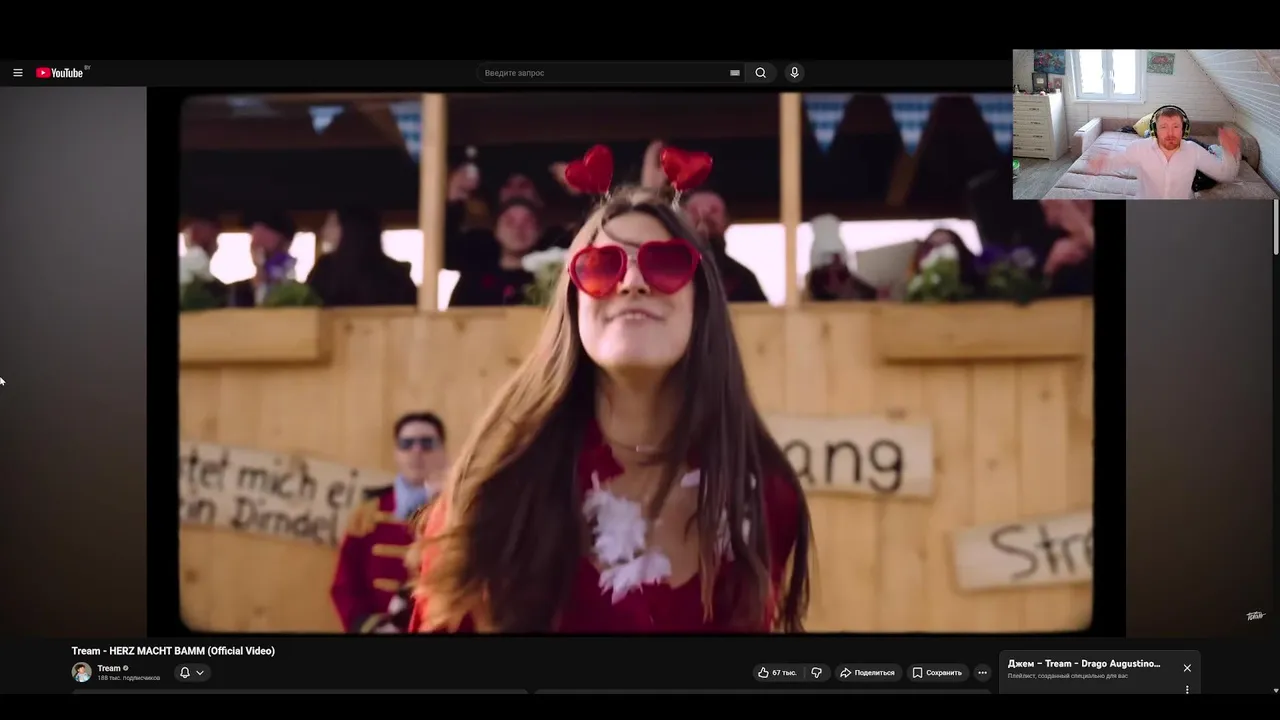
Task: Dislike the video with thumbs-down button
Action: coord(816,673)
